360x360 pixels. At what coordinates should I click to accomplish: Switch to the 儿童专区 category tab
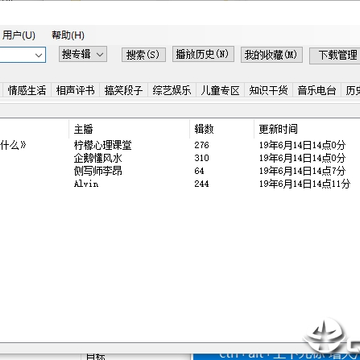pyautogui.click(x=220, y=90)
